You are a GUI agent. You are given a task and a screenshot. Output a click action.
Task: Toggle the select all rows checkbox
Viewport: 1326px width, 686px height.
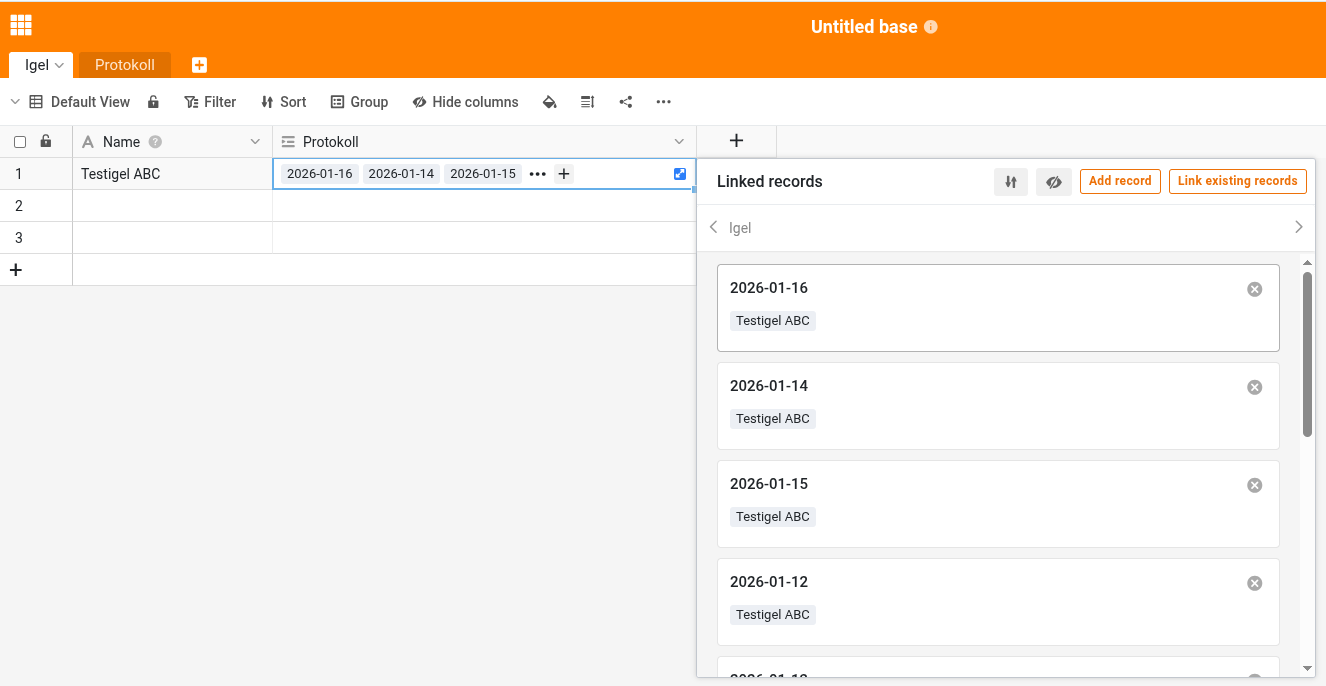tap(20, 142)
